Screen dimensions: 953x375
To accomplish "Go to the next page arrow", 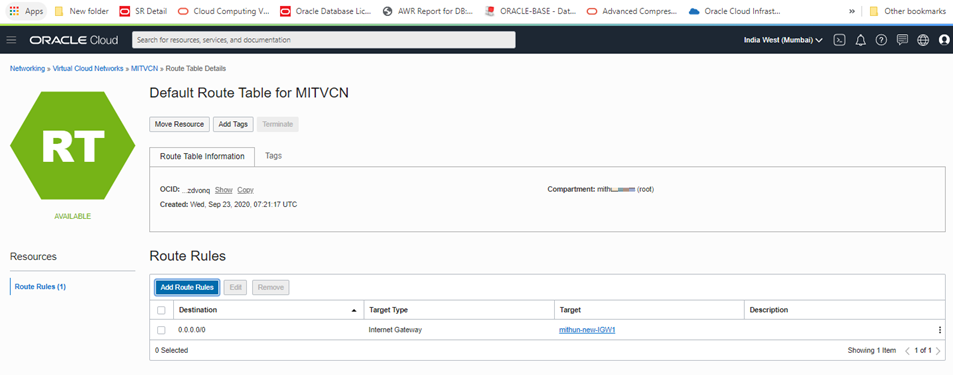I will coord(938,351).
